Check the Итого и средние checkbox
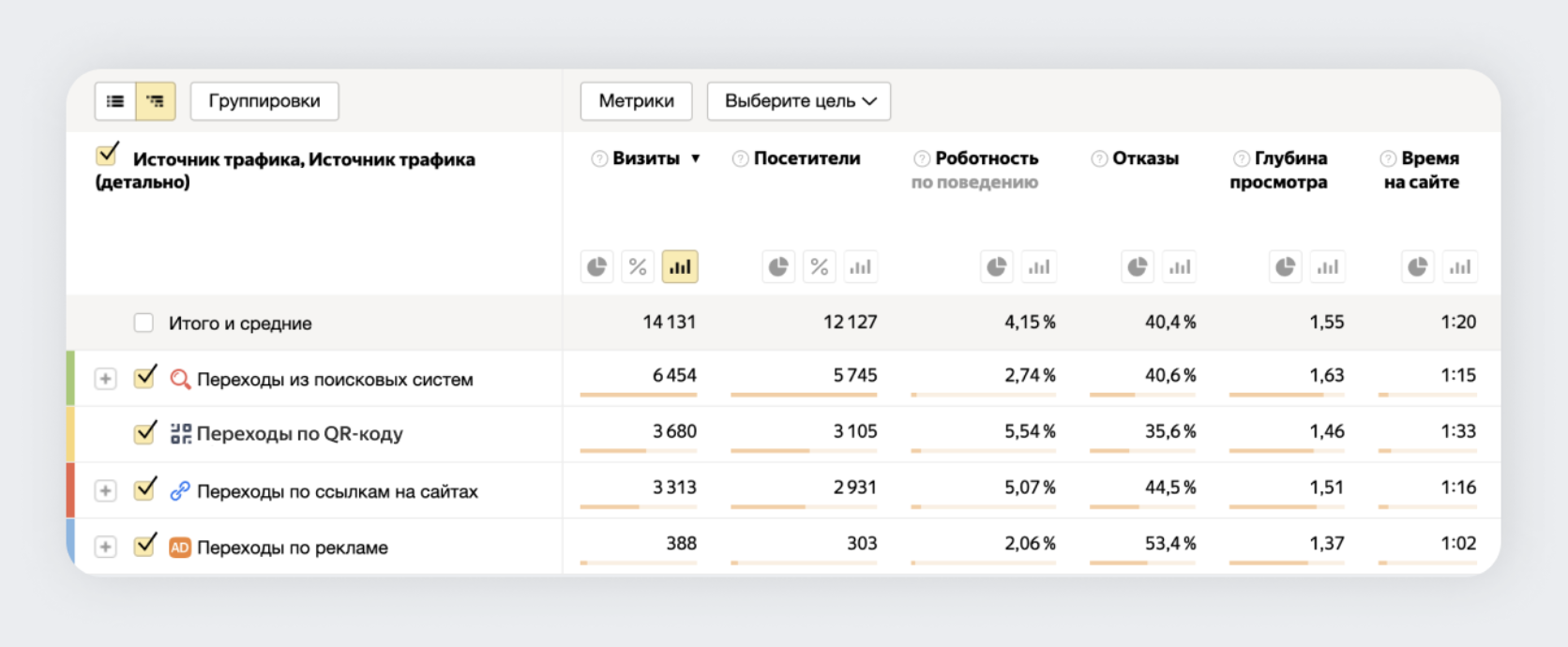1568x647 pixels. (143, 323)
